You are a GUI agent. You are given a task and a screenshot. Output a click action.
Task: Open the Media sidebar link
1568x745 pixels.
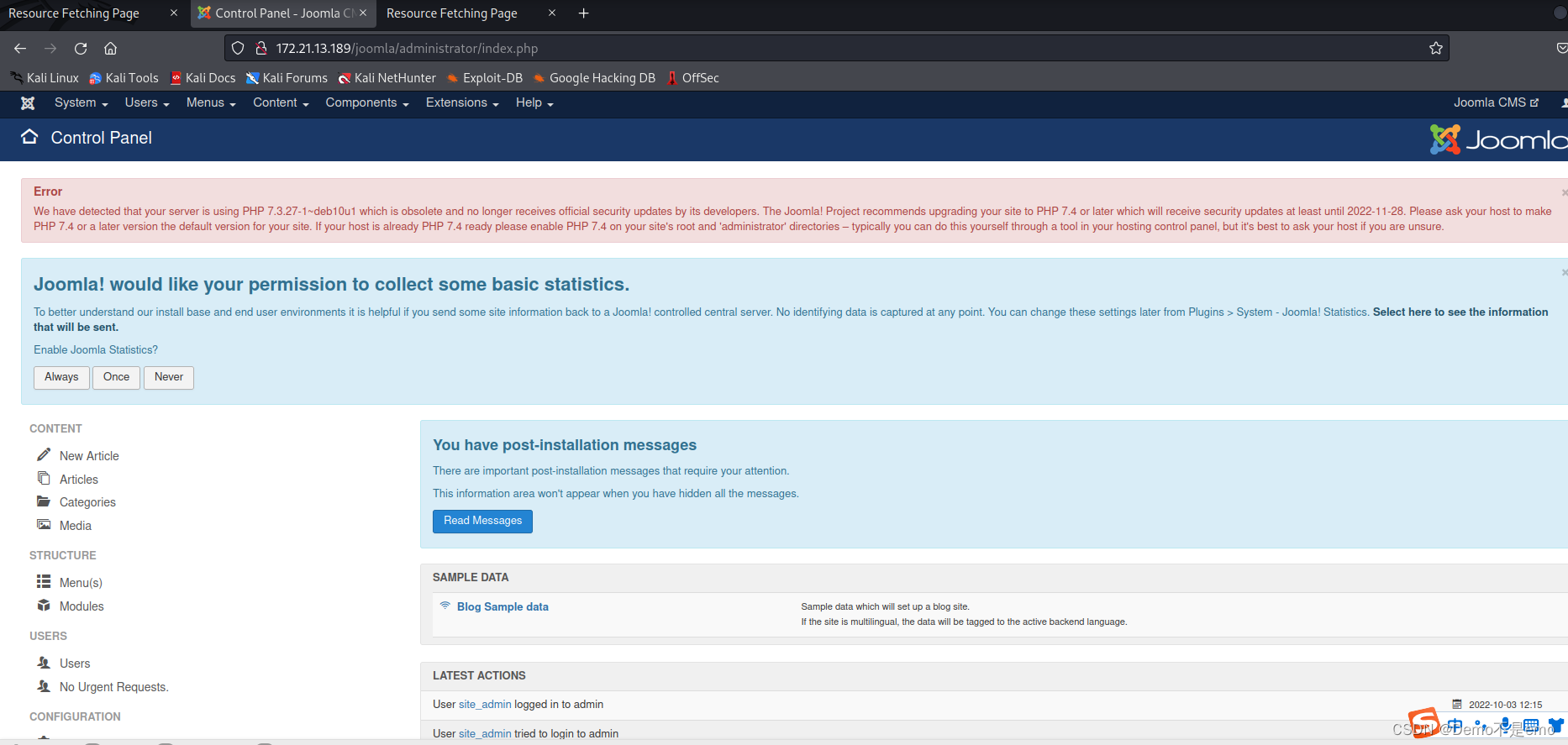76,526
